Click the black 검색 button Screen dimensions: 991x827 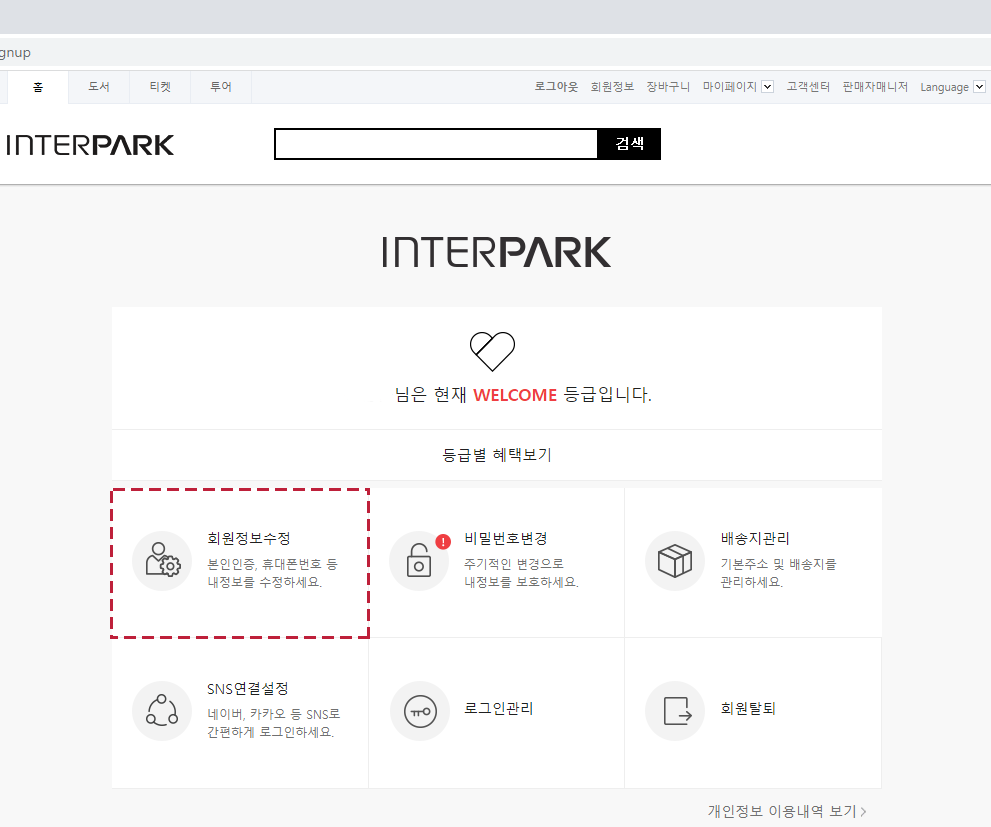[629, 144]
